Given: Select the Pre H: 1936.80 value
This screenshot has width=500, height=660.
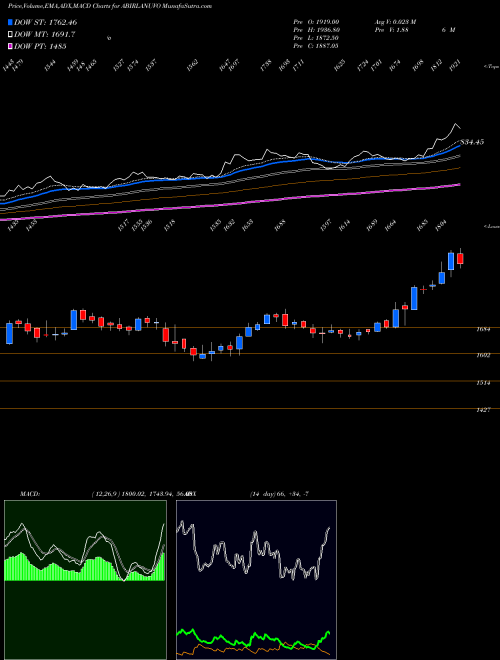Looking at the screenshot, I should (316, 30).
